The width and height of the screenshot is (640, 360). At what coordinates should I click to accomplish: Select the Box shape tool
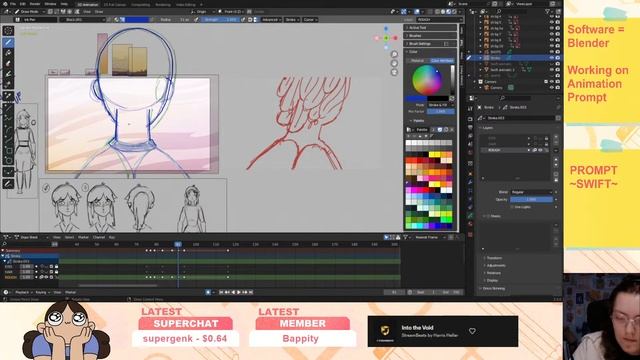pyautogui.click(x=8, y=150)
